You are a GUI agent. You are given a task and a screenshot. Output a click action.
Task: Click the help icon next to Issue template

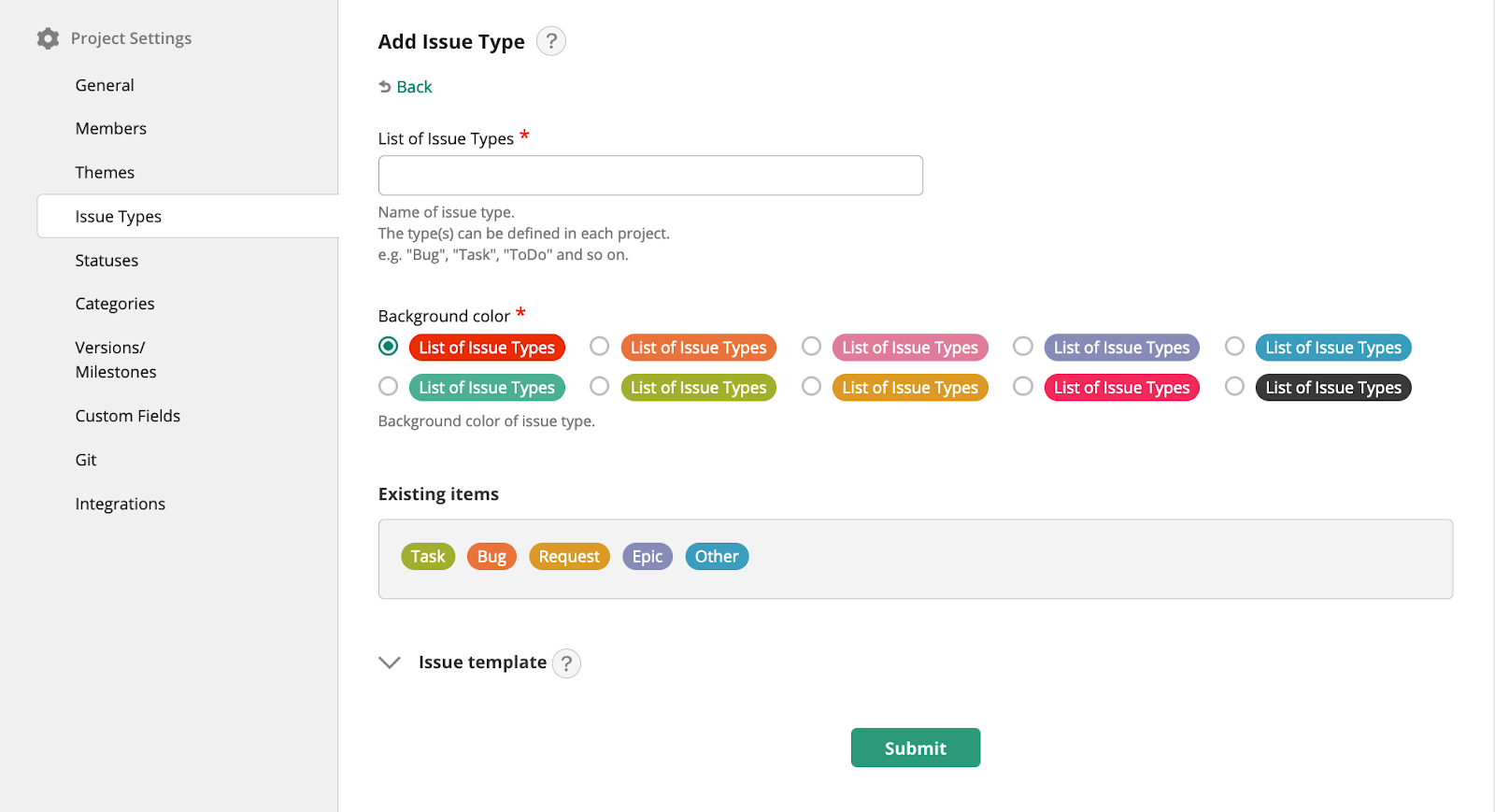(x=566, y=663)
